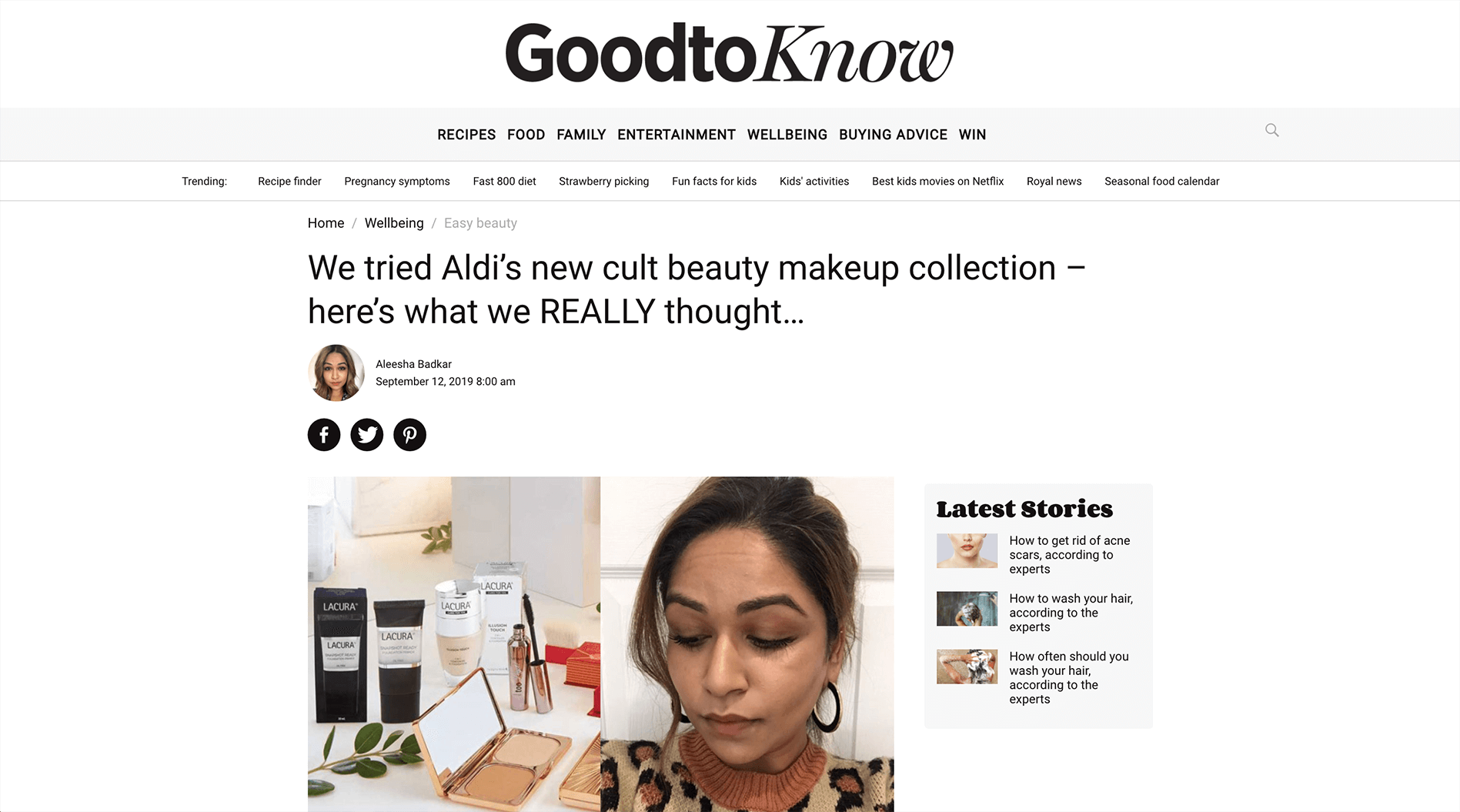Image resolution: width=1460 pixels, height=812 pixels.
Task: Open the Recipes menu item
Action: (x=466, y=135)
